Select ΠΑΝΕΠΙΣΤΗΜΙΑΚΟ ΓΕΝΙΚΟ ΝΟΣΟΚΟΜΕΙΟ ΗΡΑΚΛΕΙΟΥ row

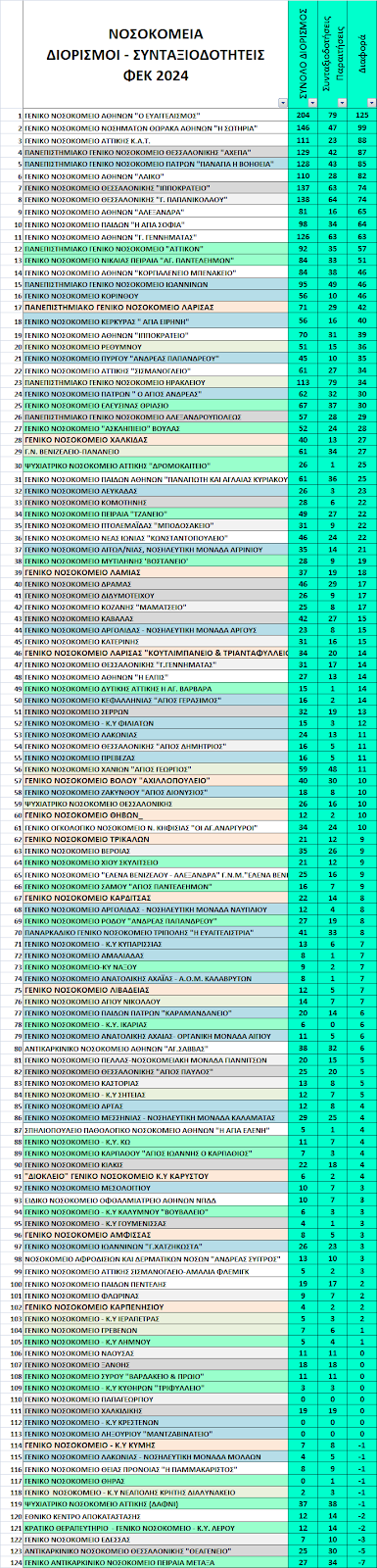tap(188, 381)
